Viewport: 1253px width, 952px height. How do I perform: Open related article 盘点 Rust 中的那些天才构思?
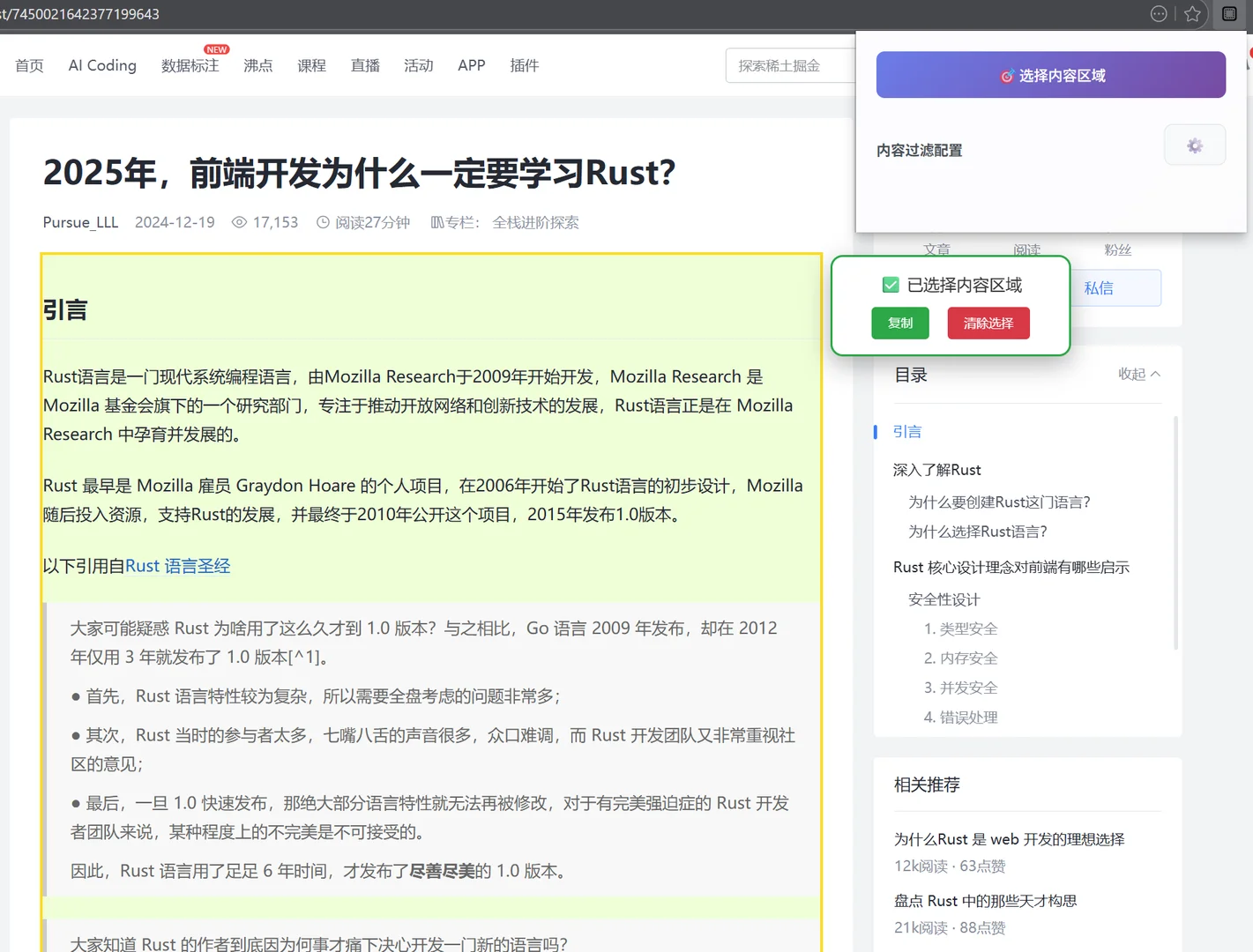[984, 900]
